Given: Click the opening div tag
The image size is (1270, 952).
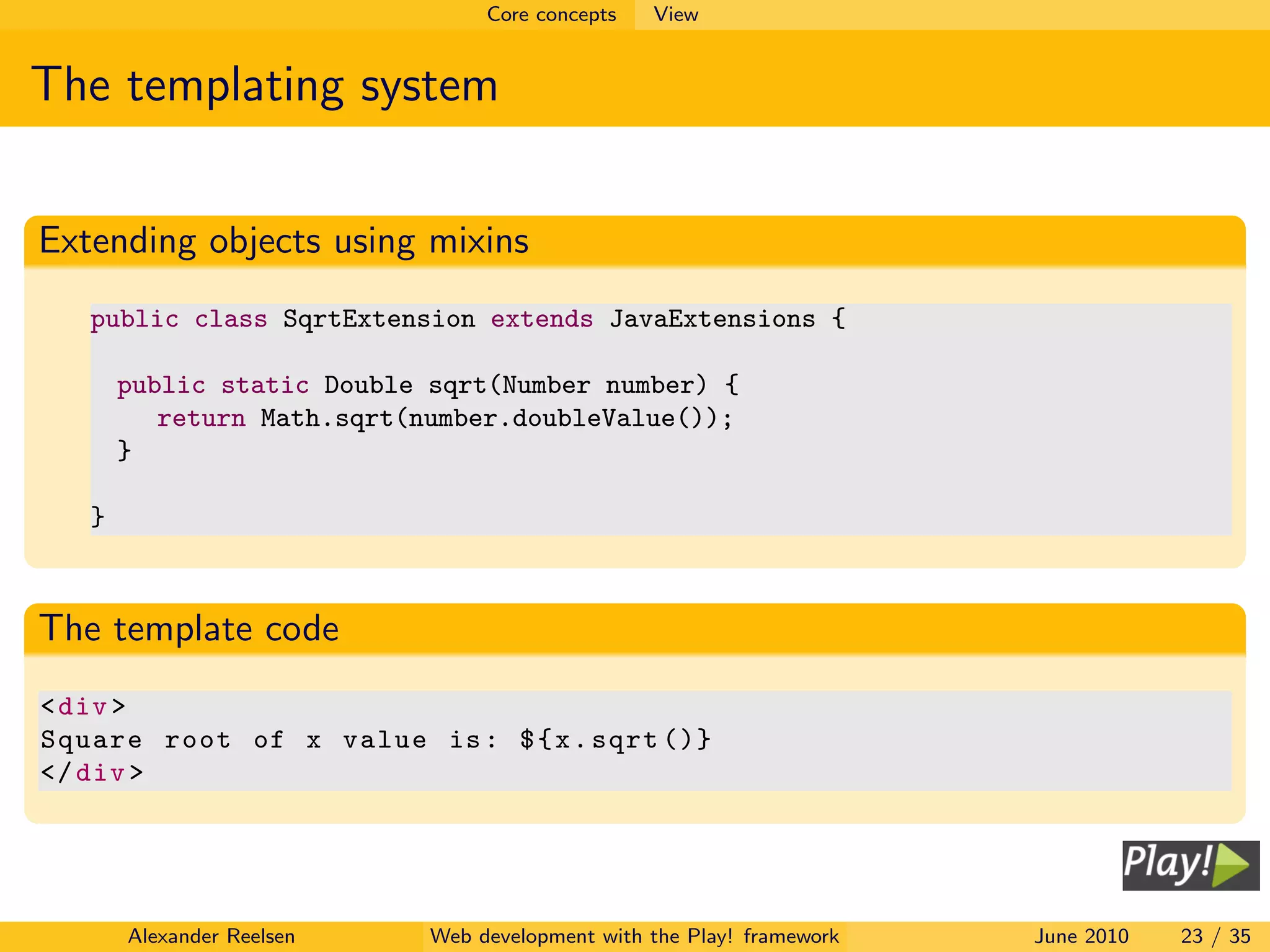Looking at the screenshot, I should click(x=83, y=707).
